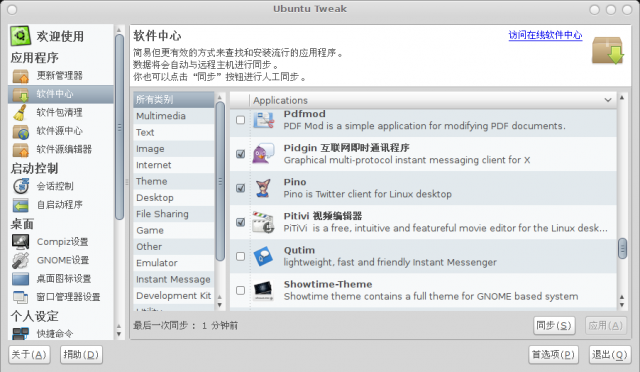This screenshot has height=372, width=640.
Task: Open 软件源编辑器 icon in sidebar
Action: tap(20, 149)
